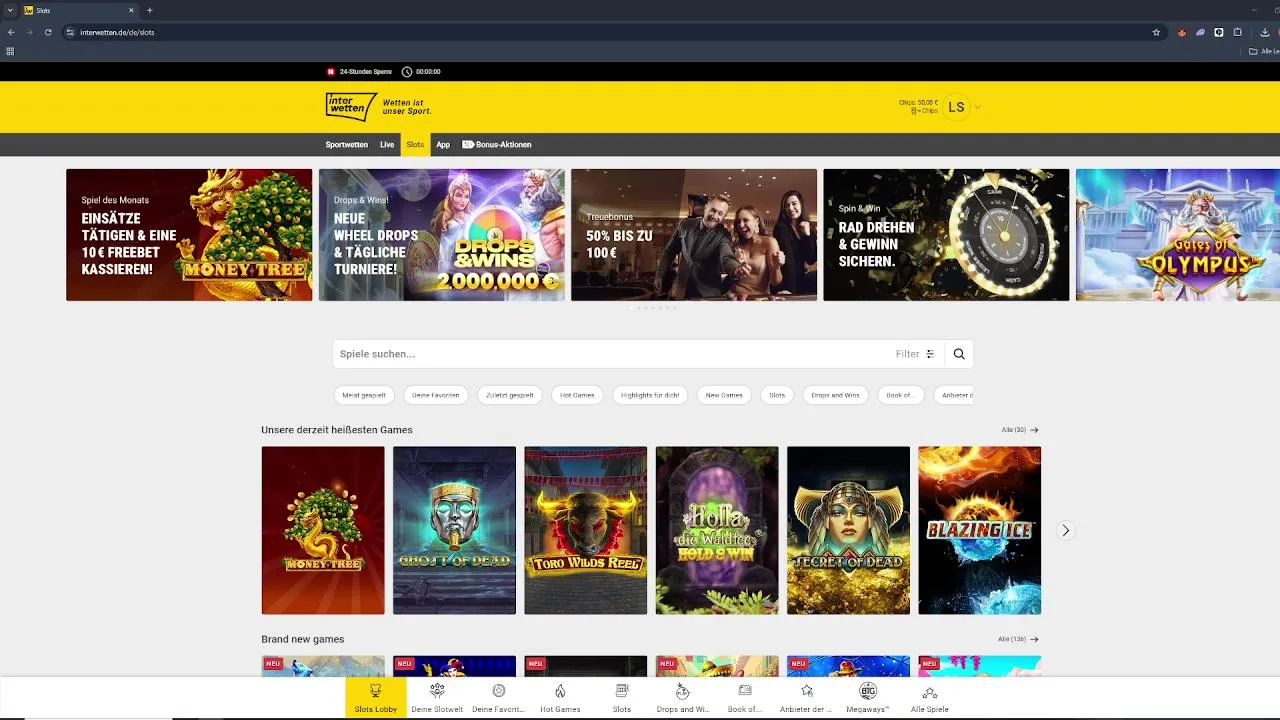Launch the Money Tree game tile
The width and height of the screenshot is (1280, 720).
[x=323, y=530]
